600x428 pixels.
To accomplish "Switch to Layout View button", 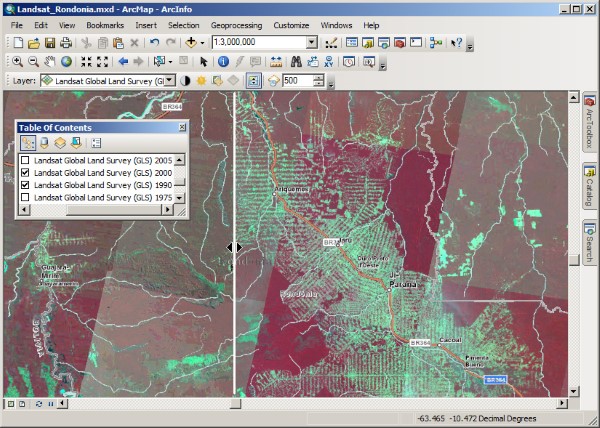I will 22,404.
